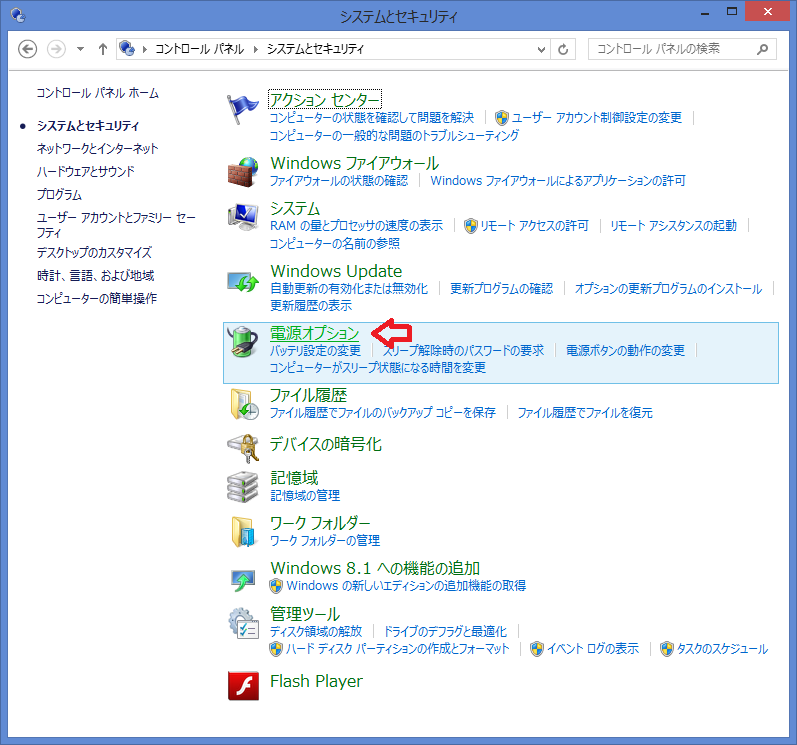
Task: Open ハードウェアとサウンド category in sidebar
Action: coord(85,171)
